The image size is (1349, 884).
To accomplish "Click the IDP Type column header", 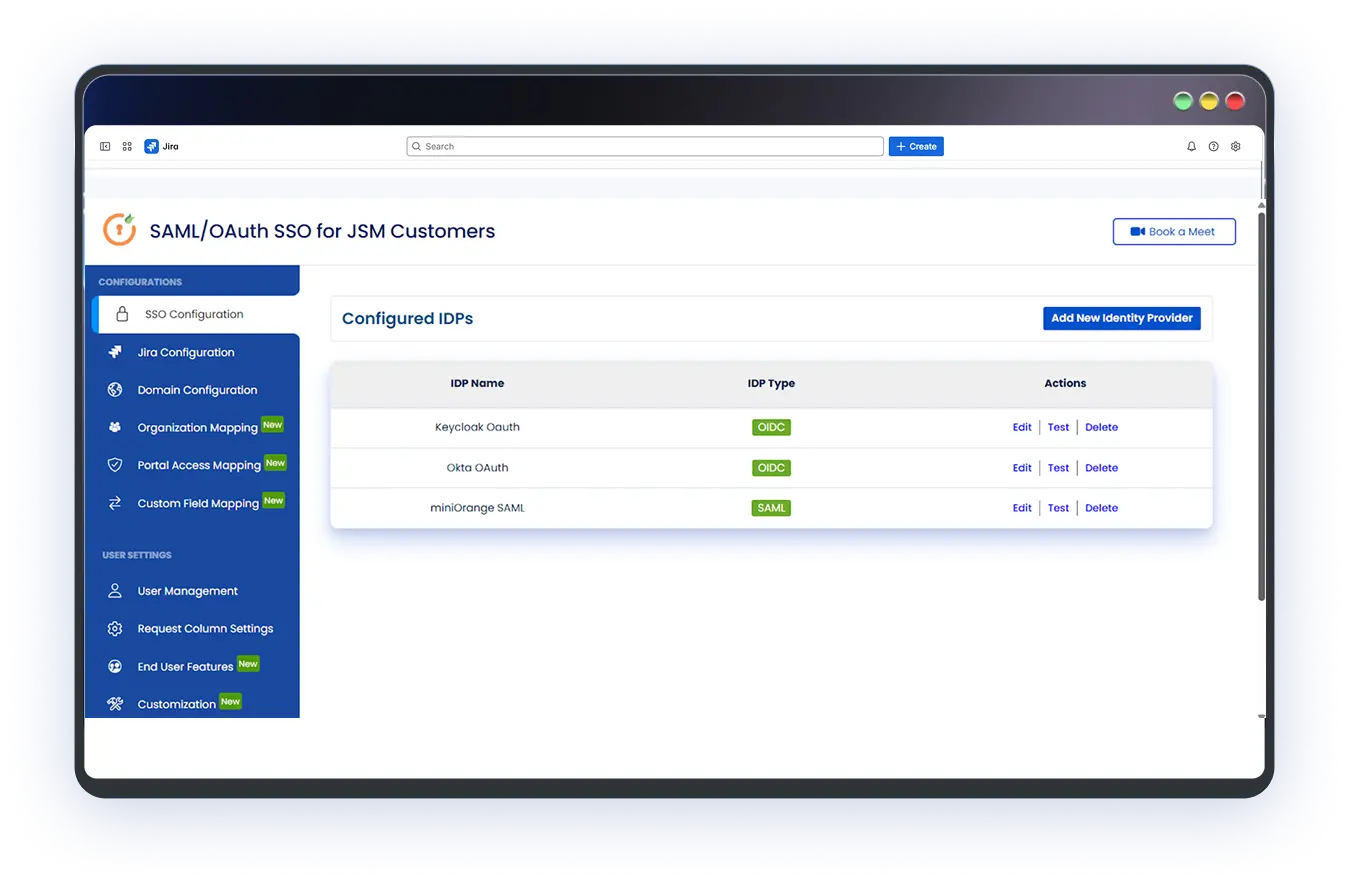I will 771,383.
